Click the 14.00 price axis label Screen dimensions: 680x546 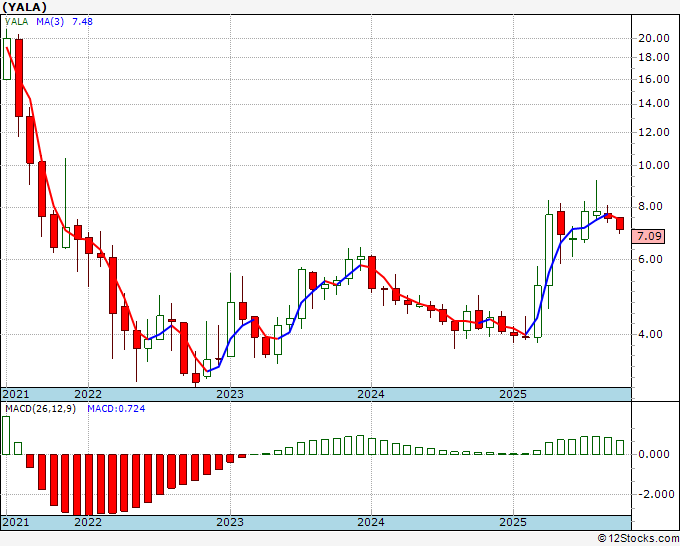[654, 103]
